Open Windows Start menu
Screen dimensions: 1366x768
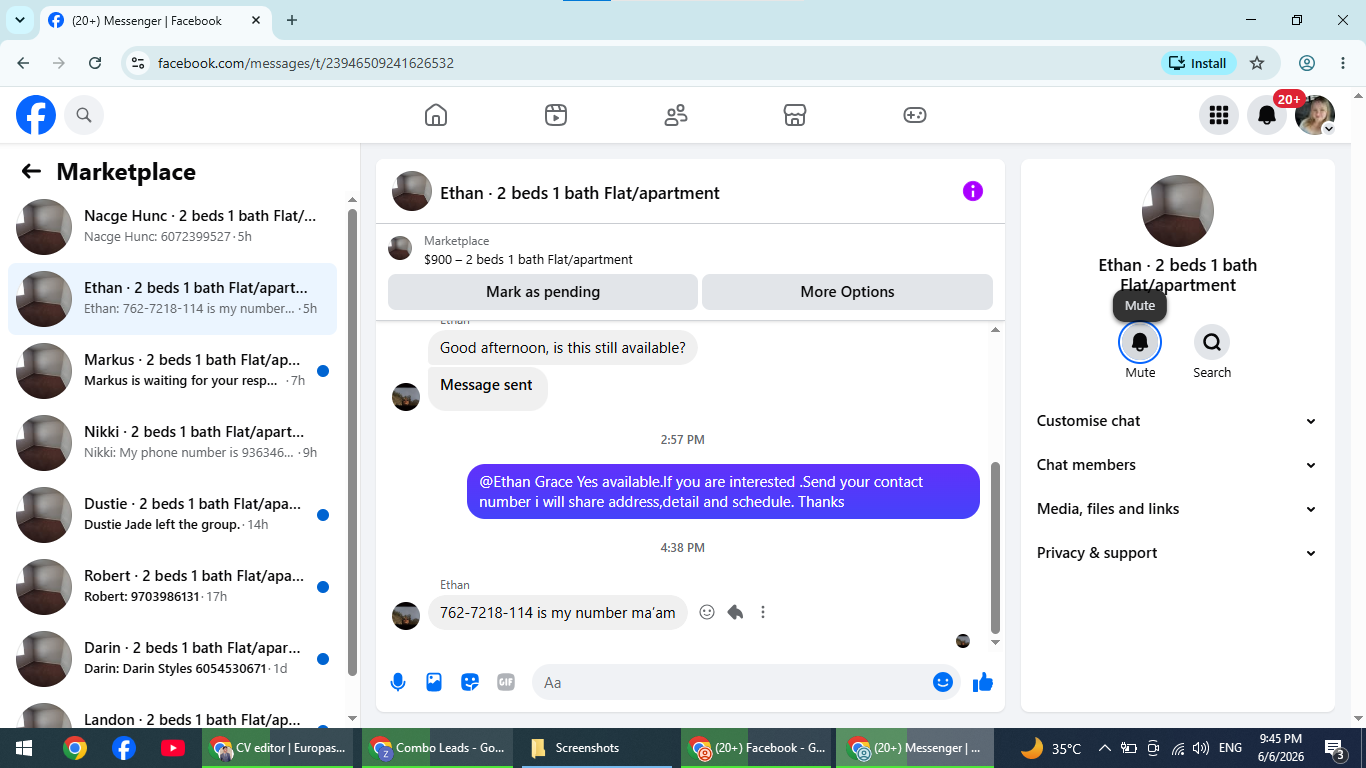point(23,748)
